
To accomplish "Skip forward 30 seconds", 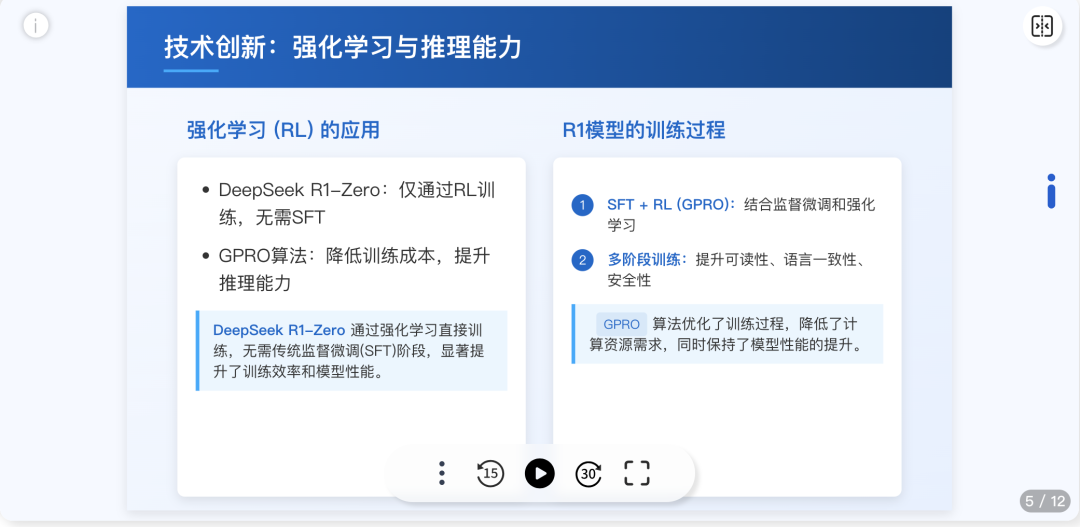I will point(588,473).
